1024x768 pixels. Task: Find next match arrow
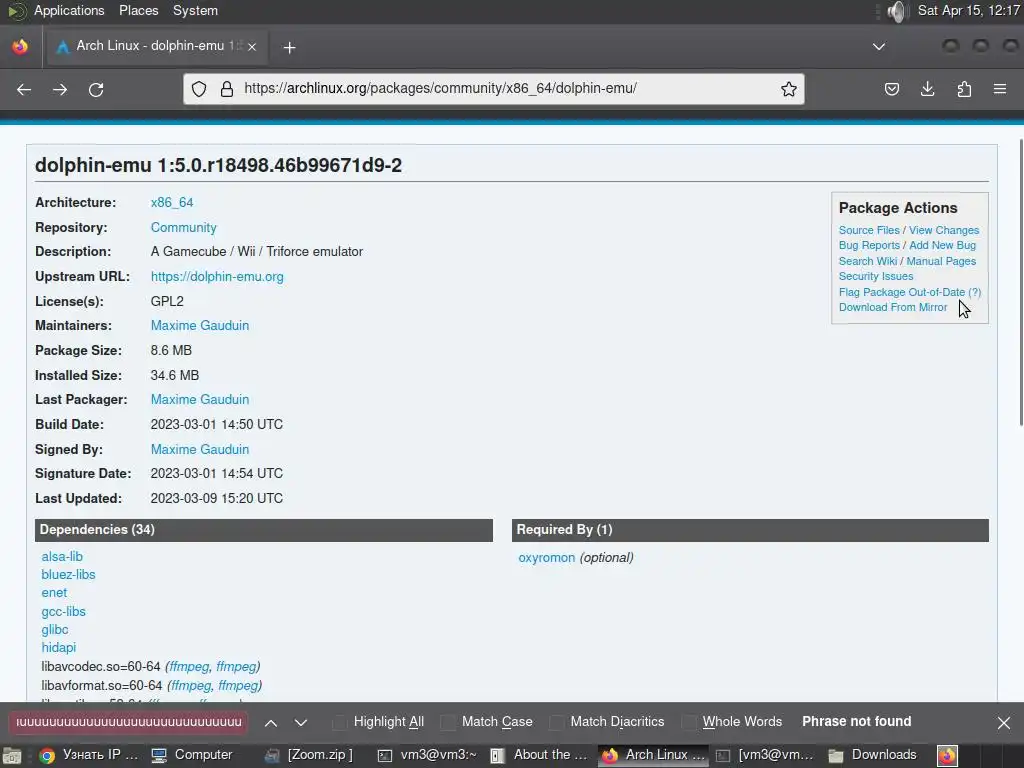click(300, 722)
